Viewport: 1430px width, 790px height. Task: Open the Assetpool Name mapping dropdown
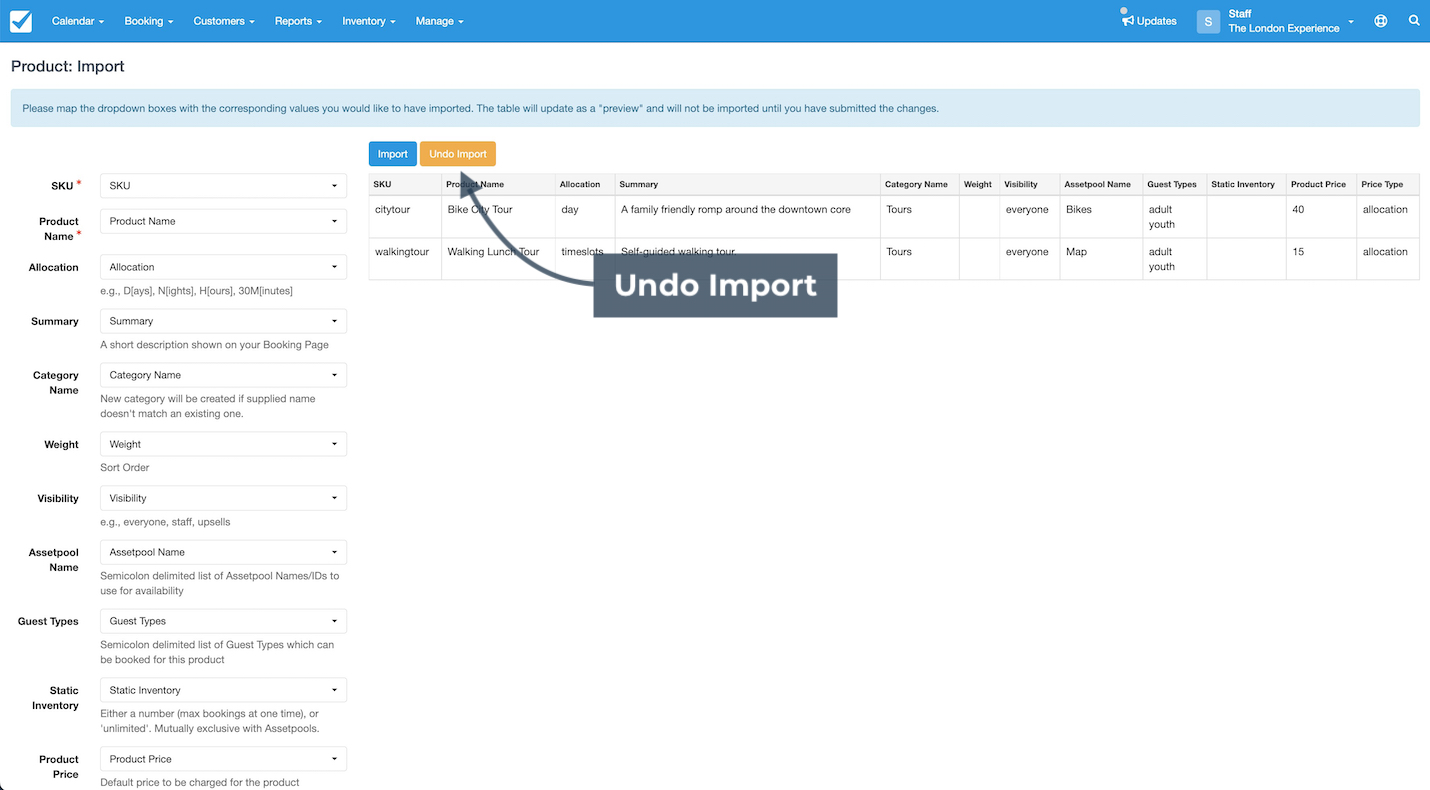[x=223, y=552]
